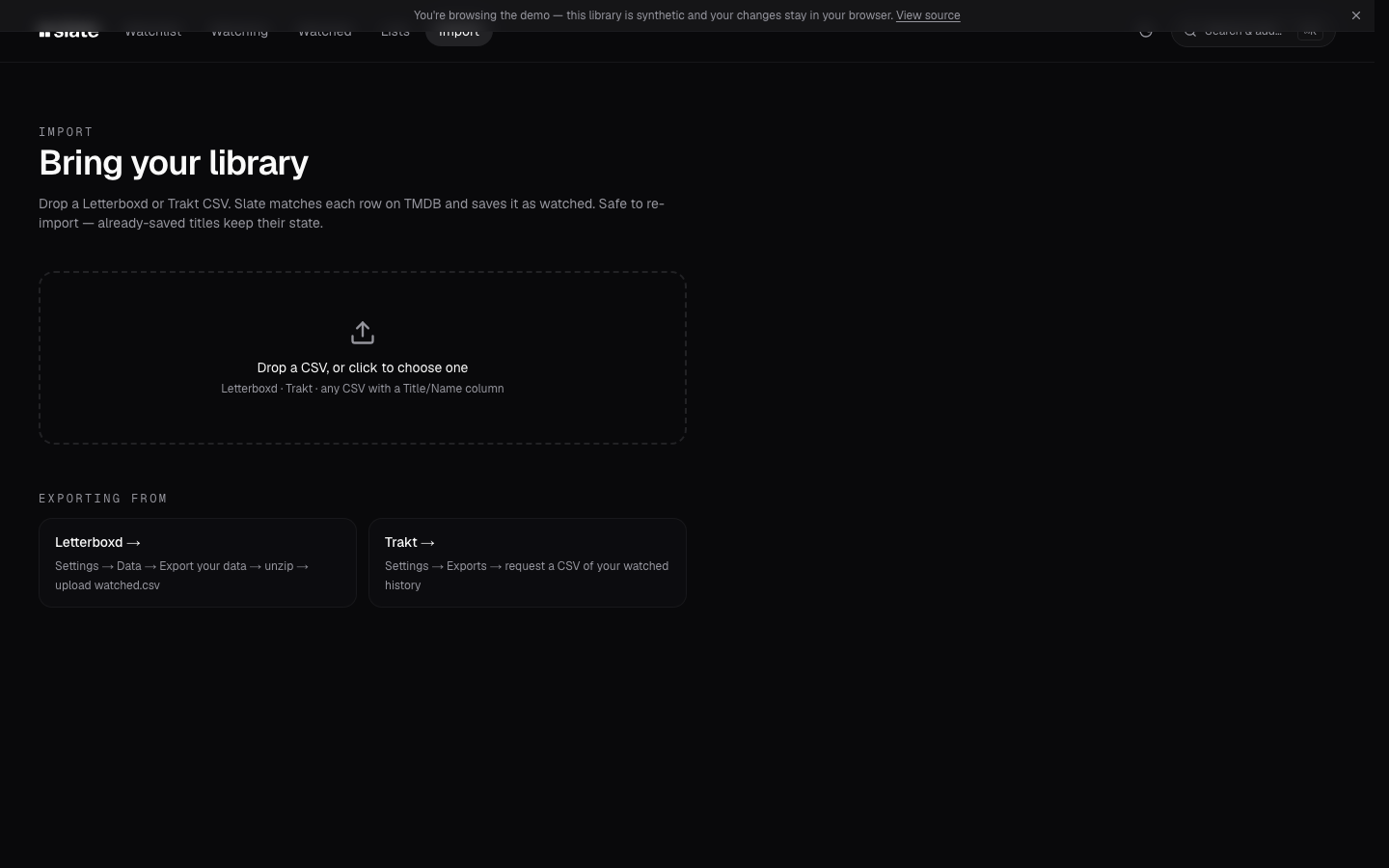Dismiss the demo banner with the X
Viewport: 1389px width, 868px height.
[x=1355, y=15]
